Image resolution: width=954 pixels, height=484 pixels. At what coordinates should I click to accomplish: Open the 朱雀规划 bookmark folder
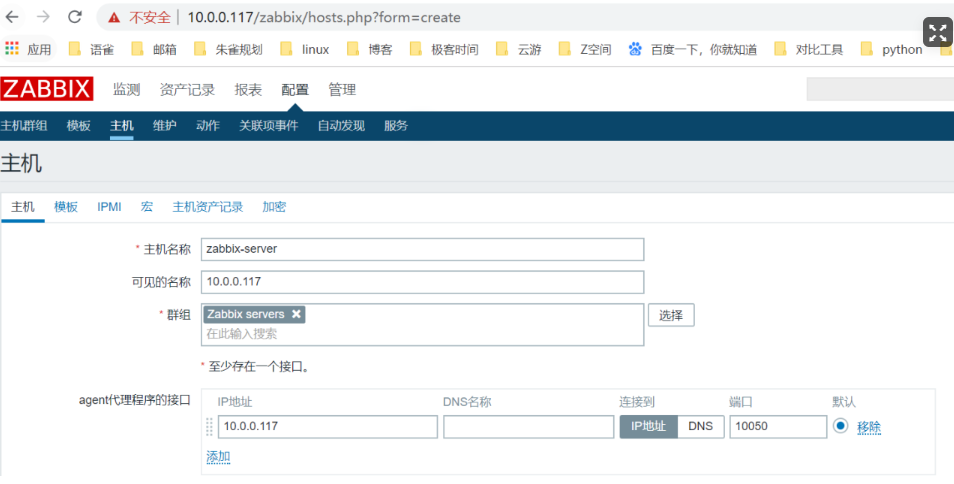(228, 49)
